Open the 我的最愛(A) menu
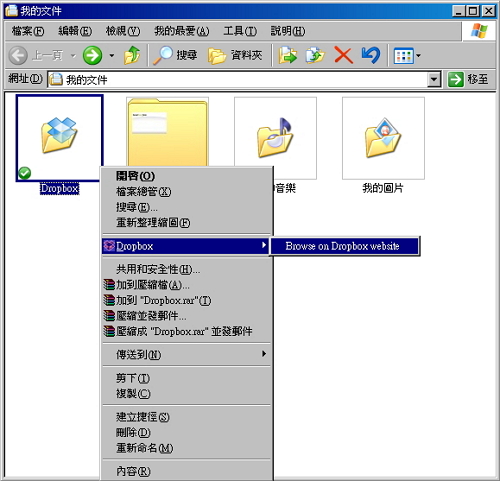500x481 pixels. coord(182,31)
